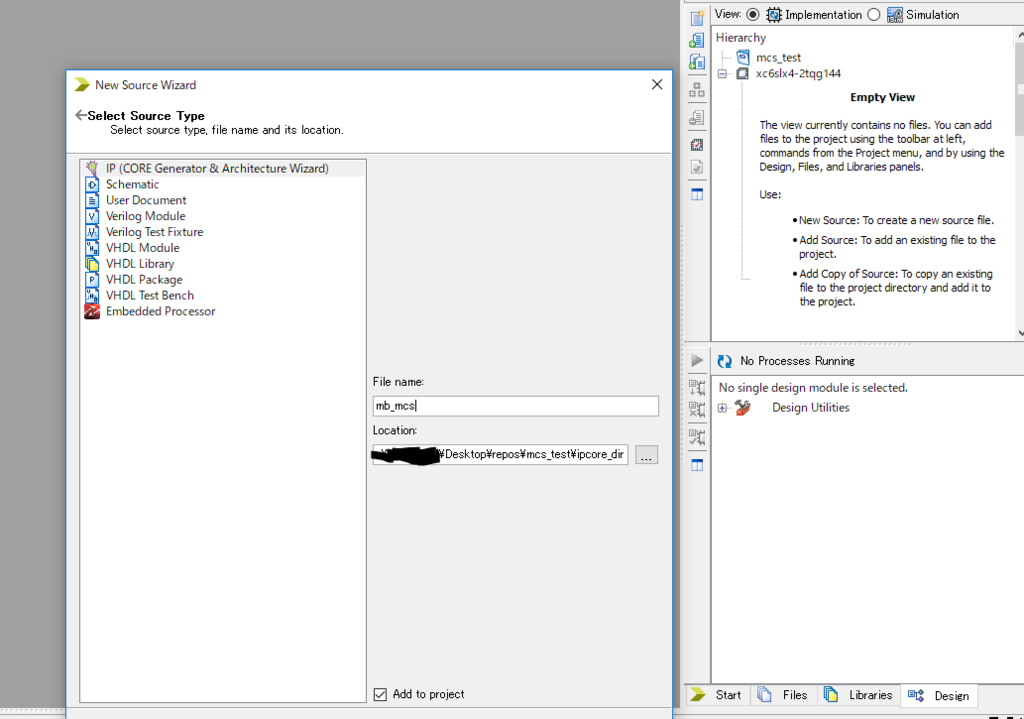
Task: Click the gray Run process play icon
Action: tap(697, 360)
